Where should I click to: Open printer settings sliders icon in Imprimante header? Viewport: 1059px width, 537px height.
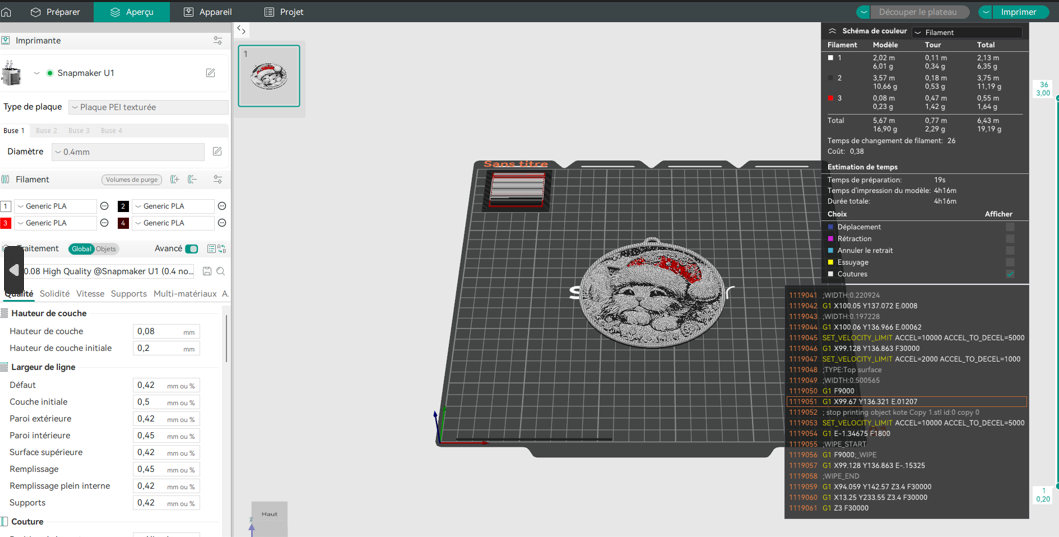(217, 41)
